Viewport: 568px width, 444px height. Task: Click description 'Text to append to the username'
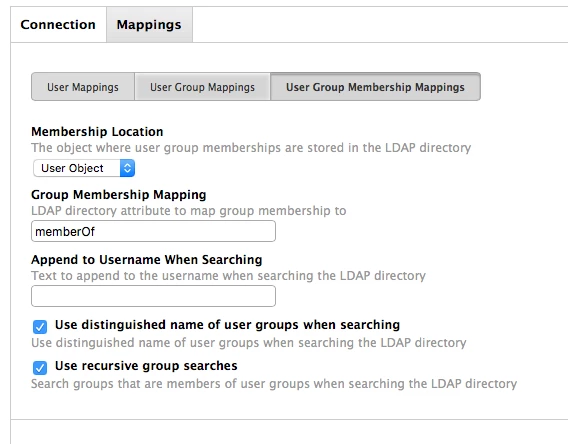pos(228,276)
